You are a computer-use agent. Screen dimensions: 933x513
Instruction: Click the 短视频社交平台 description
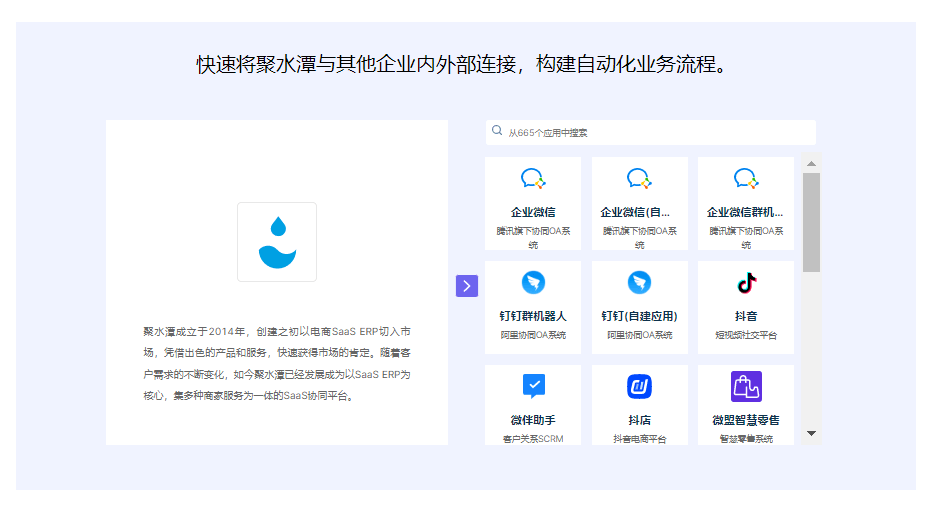pos(746,336)
